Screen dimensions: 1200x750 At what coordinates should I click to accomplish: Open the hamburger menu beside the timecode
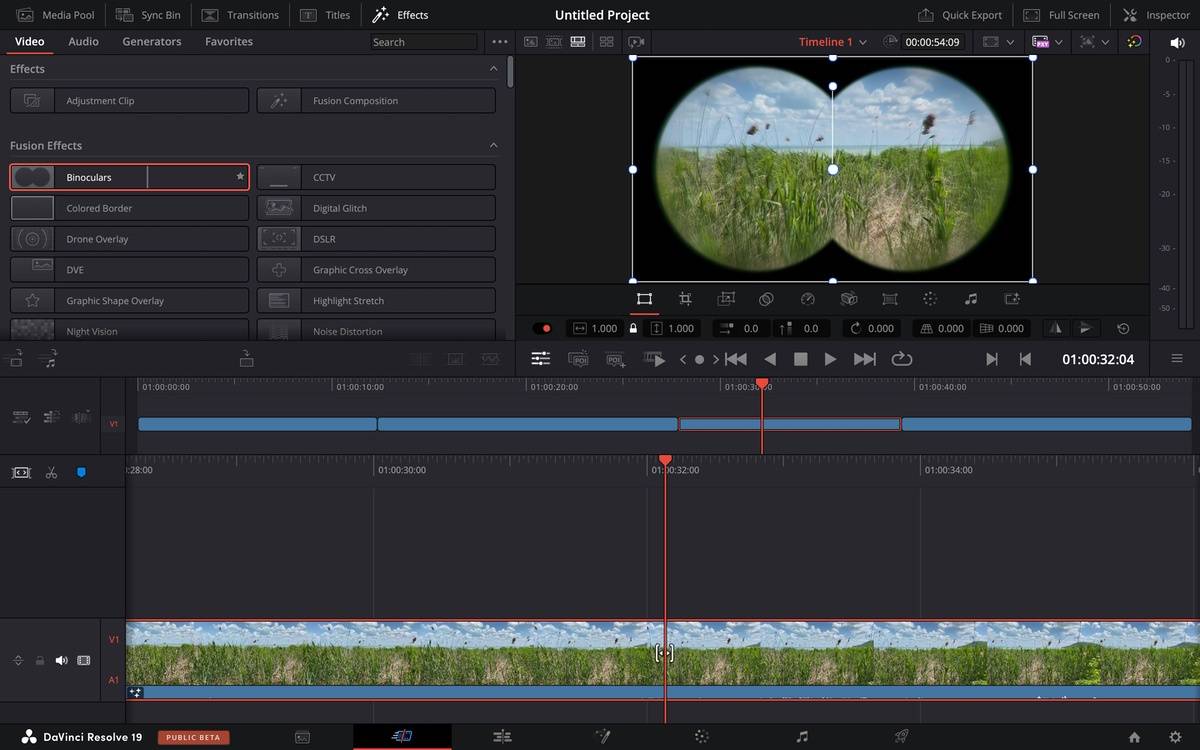1177,359
